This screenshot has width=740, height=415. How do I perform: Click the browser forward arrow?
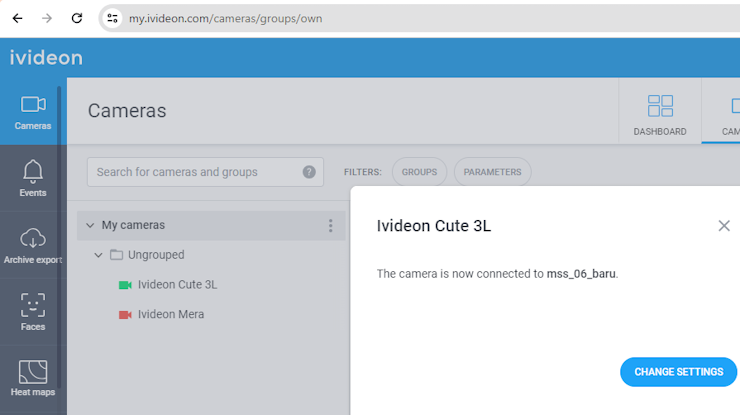pos(47,18)
